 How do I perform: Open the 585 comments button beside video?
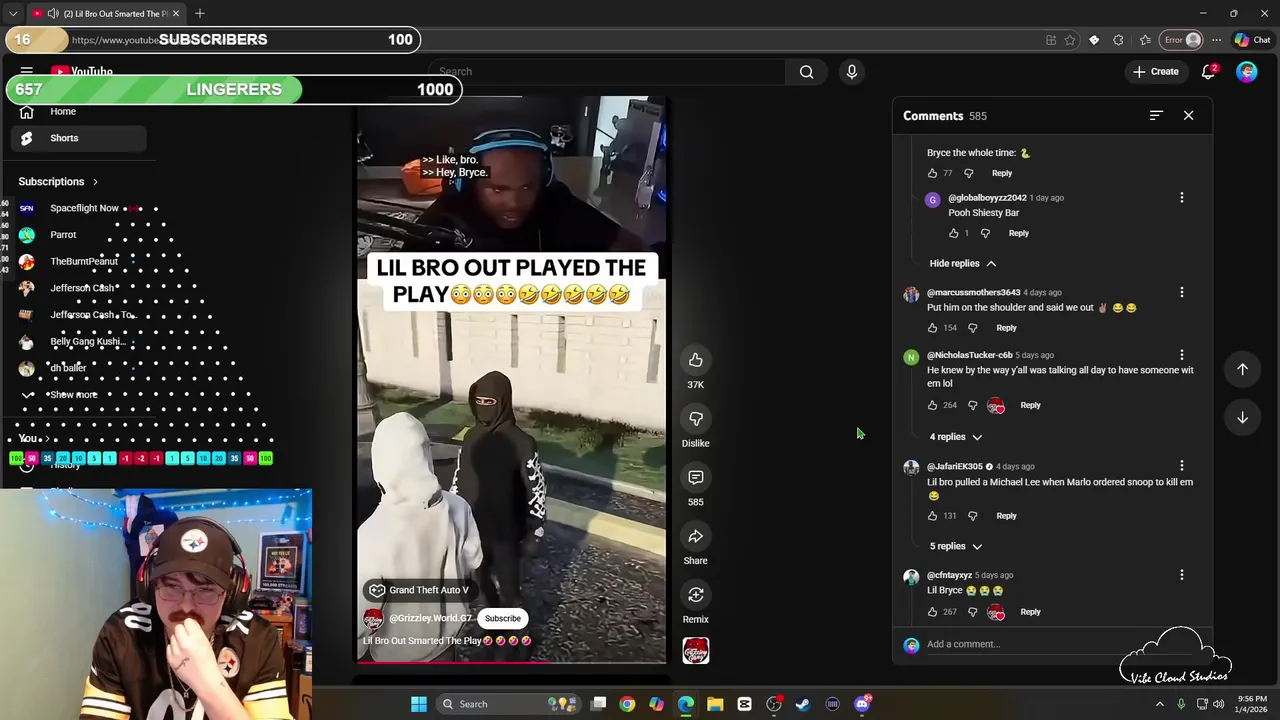[695, 478]
